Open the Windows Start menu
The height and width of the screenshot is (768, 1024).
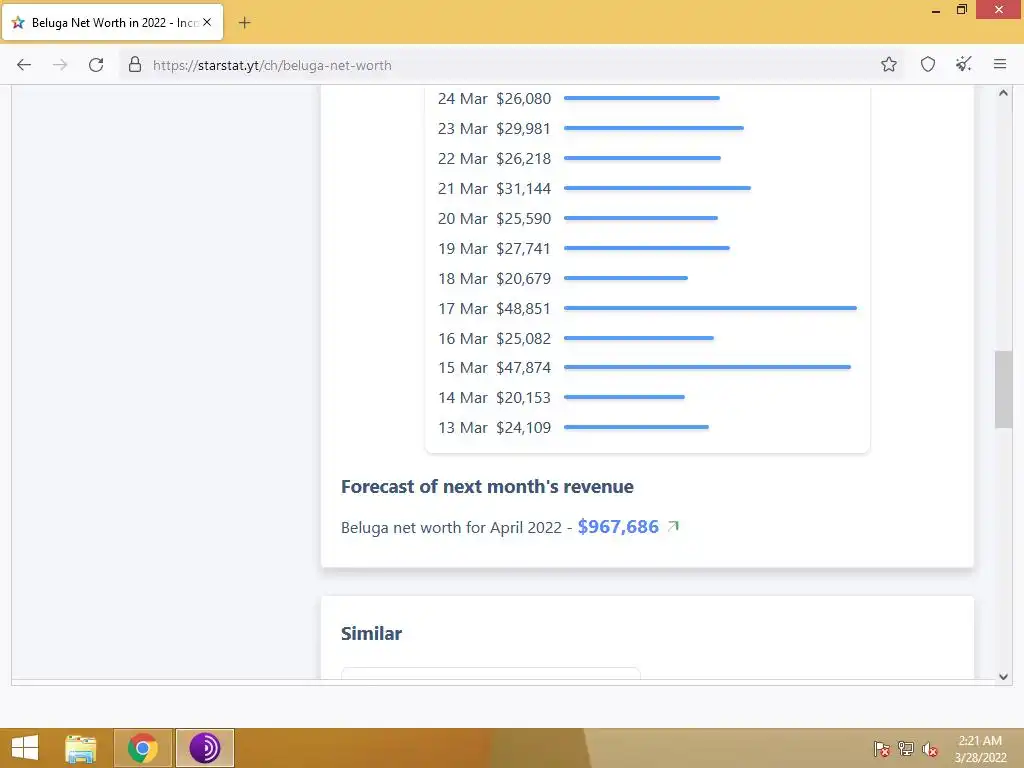[25, 748]
